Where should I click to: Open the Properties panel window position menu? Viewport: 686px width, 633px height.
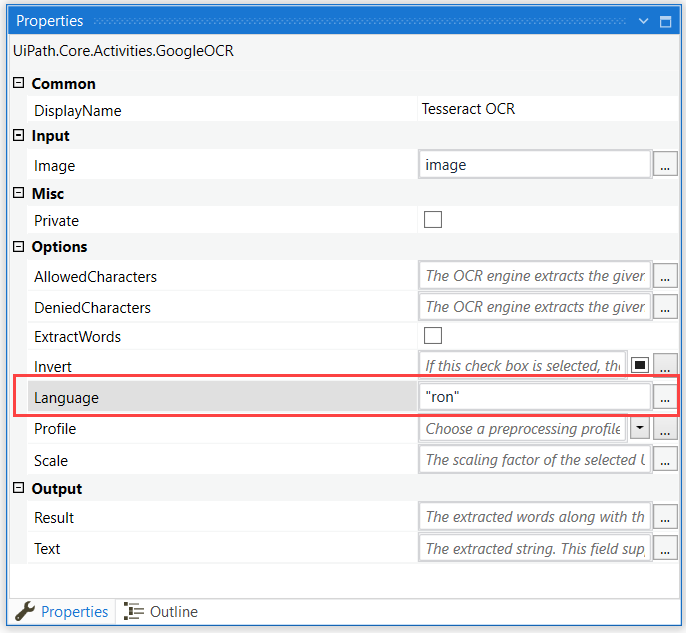coord(644,21)
